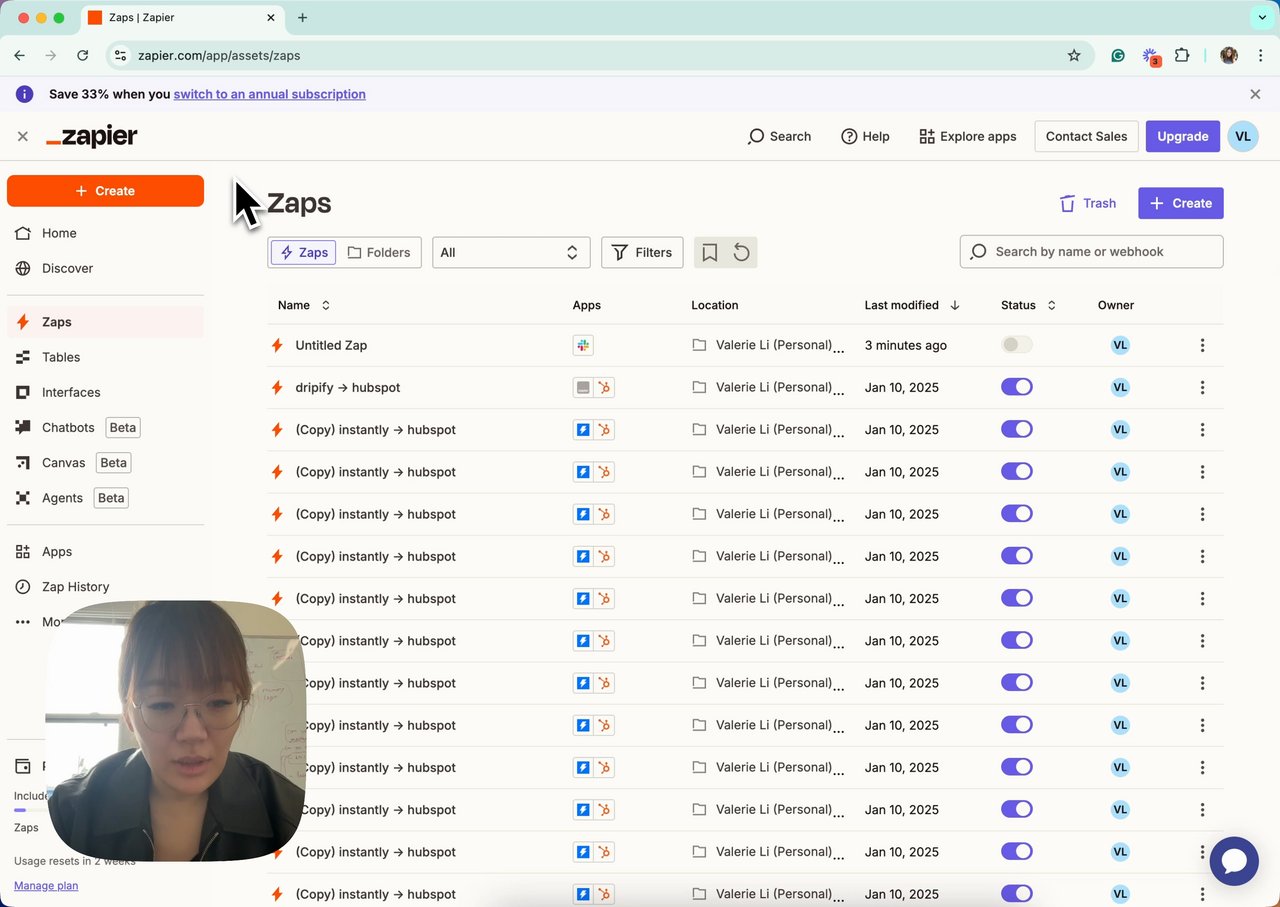View site information icon in address bar
The image size is (1280, 907).
click(121, 55)
